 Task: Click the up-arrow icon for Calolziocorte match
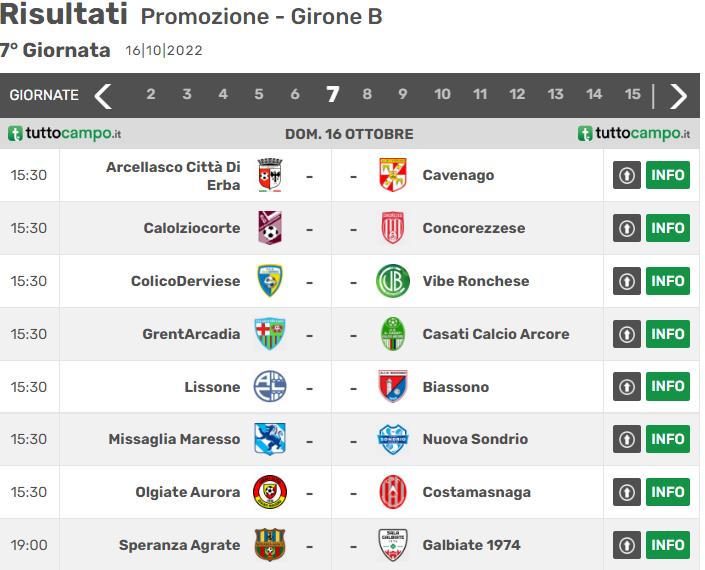(627, 228)
